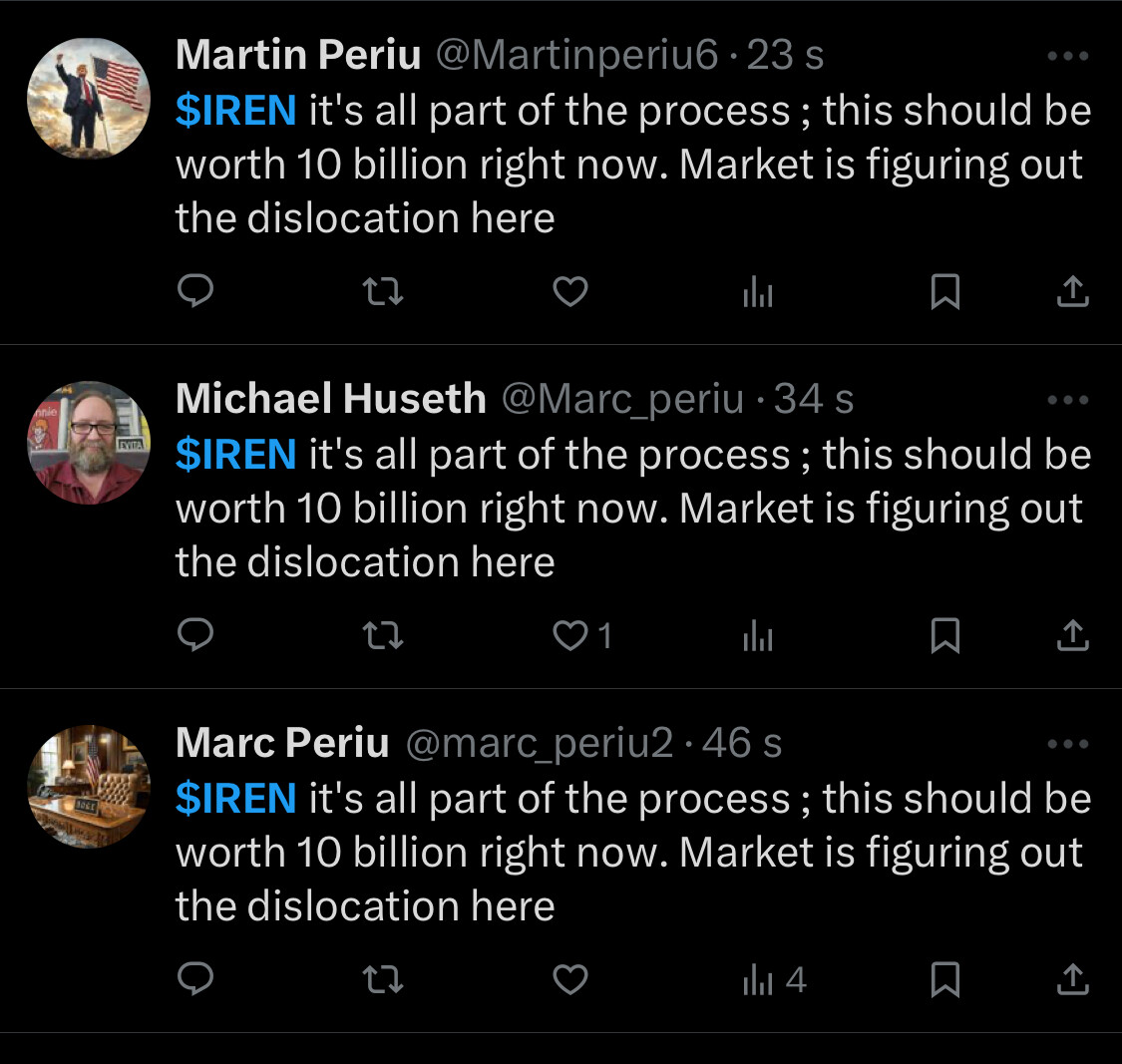Reply to Martin Periu's tweet

(x=194, y=291)
